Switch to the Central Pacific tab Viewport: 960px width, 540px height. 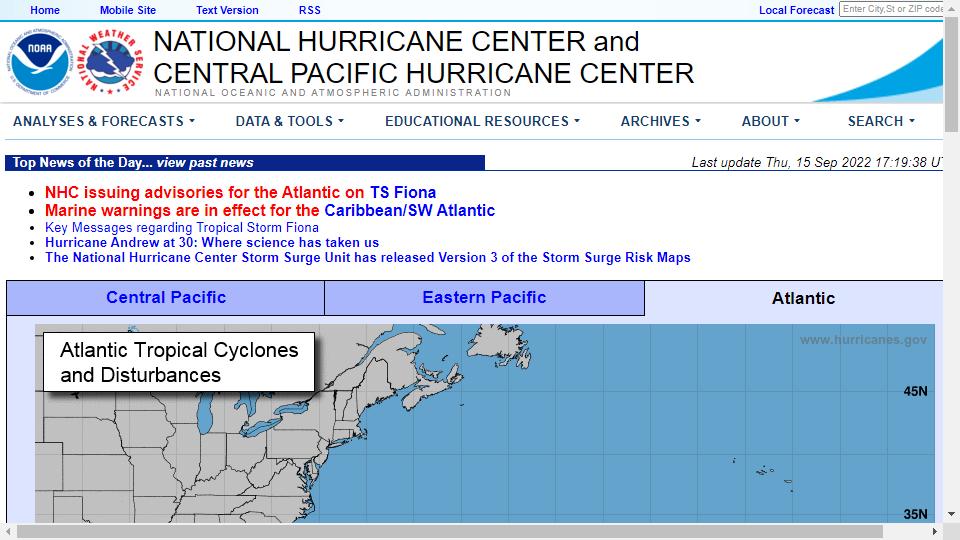166,298
